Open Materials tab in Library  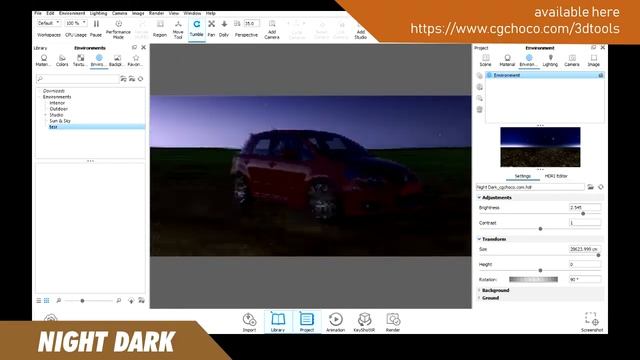click(43, 60)
